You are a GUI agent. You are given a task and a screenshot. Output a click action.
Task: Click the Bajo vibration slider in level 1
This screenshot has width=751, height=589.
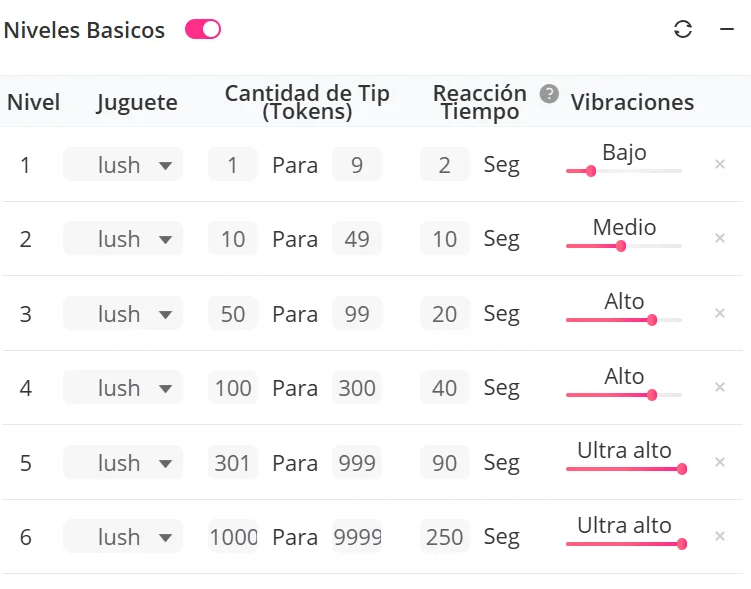tap(590, 171)
